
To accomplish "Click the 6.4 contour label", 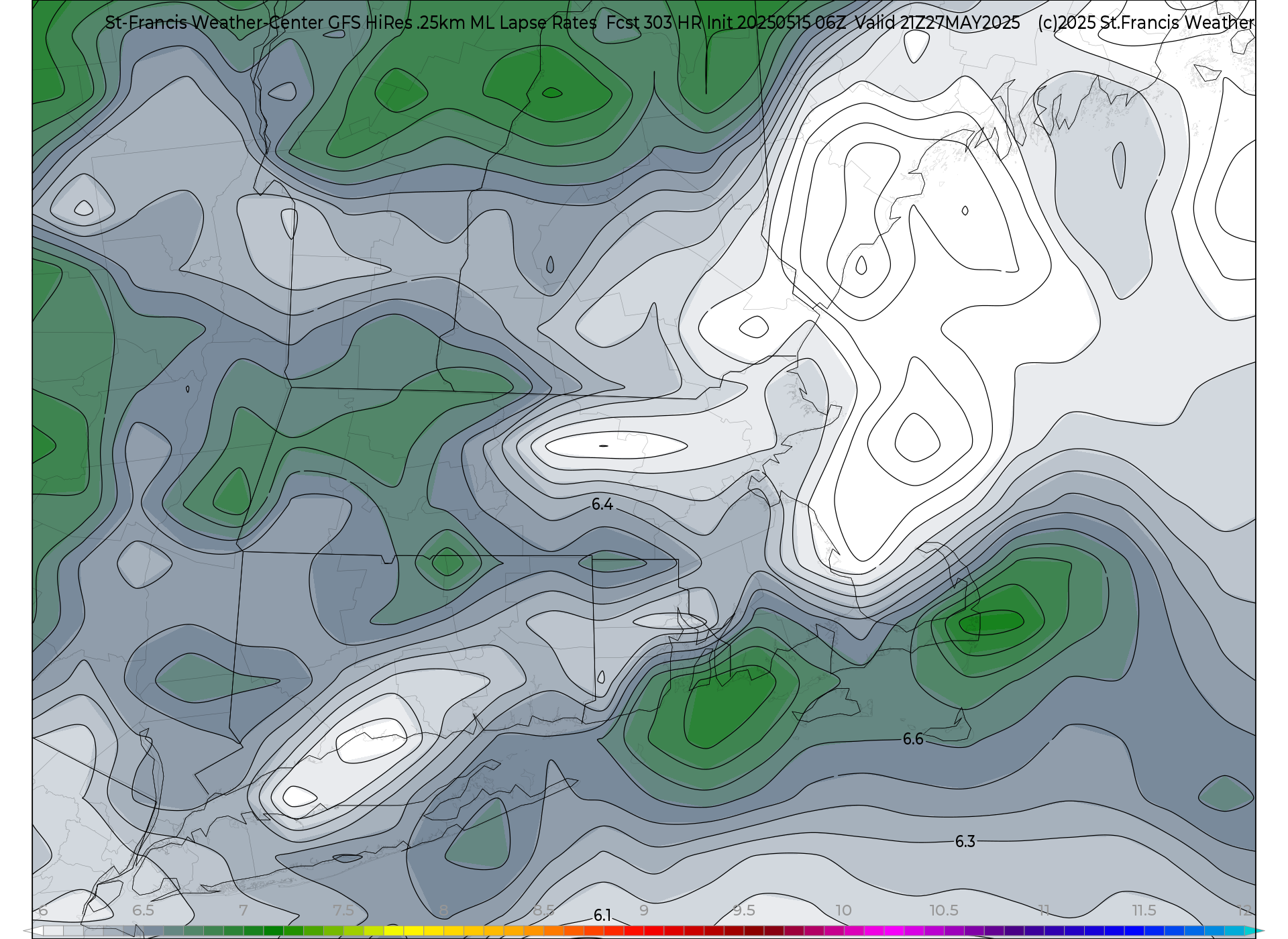I will [x=602, y=504].
